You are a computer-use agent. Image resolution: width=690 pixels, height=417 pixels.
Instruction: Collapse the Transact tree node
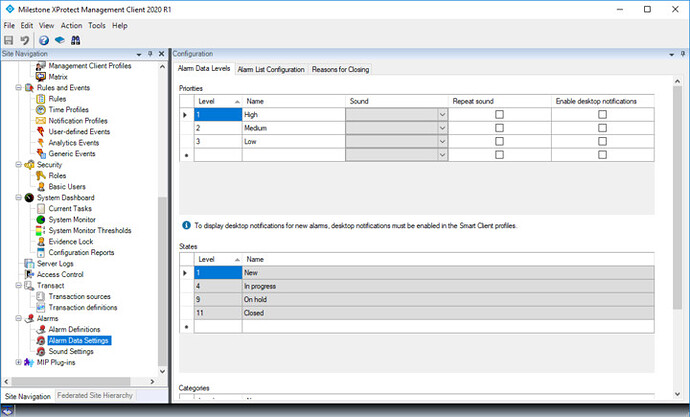pyautogui.click(x=18, y=285)
